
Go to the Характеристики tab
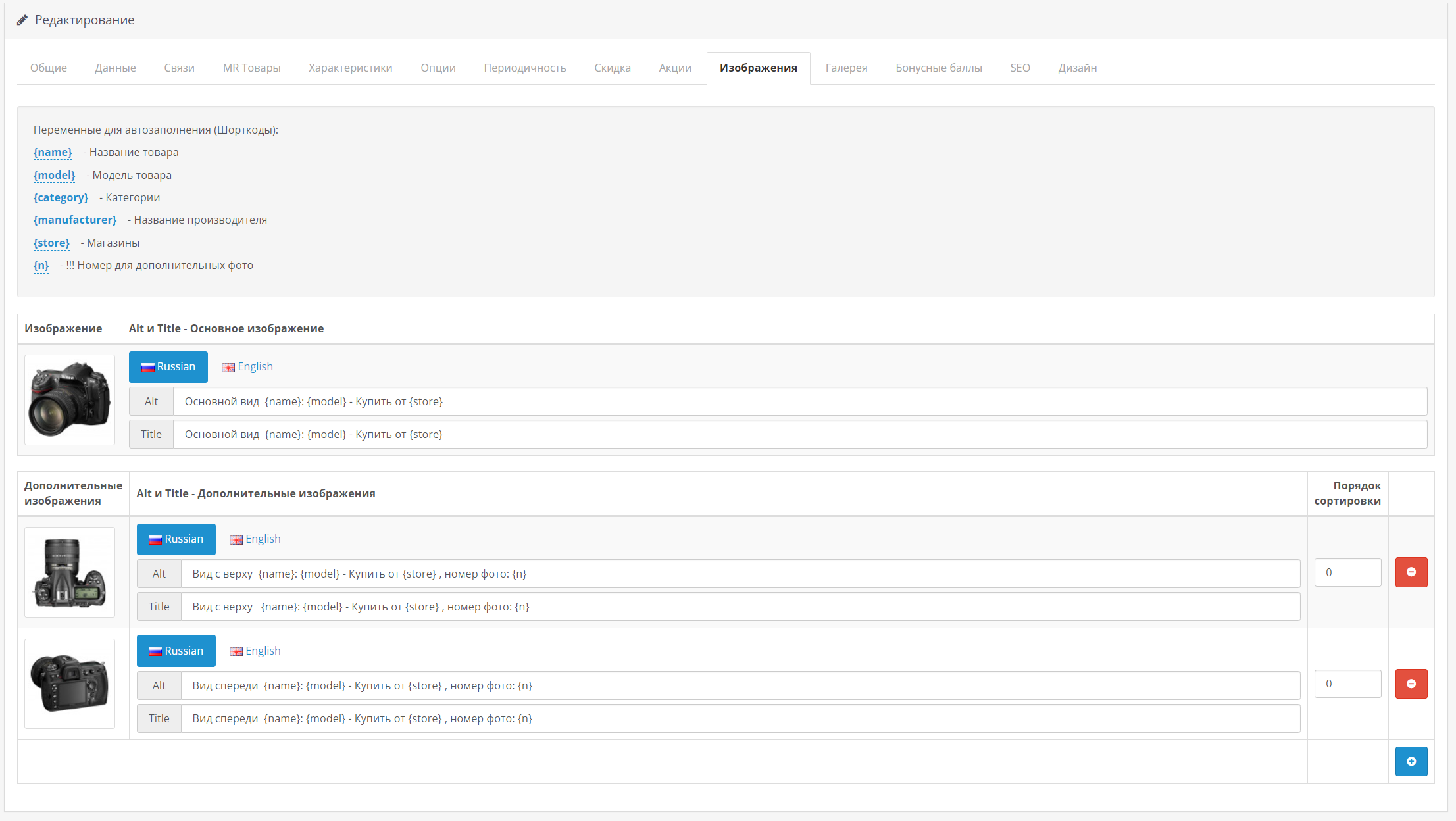click(x=350, y=68)
